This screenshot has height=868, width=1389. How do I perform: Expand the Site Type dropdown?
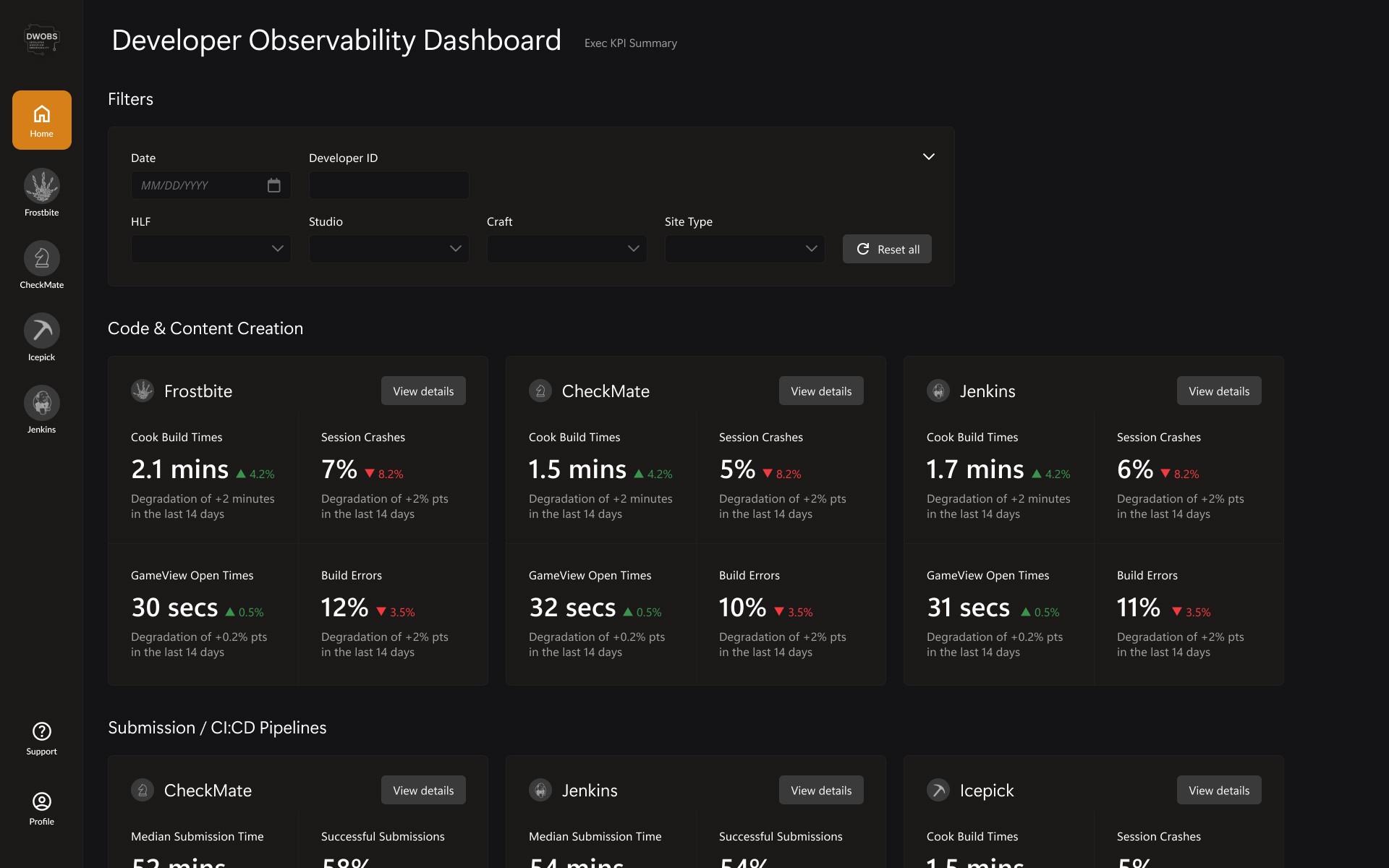click(x=744, y=249)
